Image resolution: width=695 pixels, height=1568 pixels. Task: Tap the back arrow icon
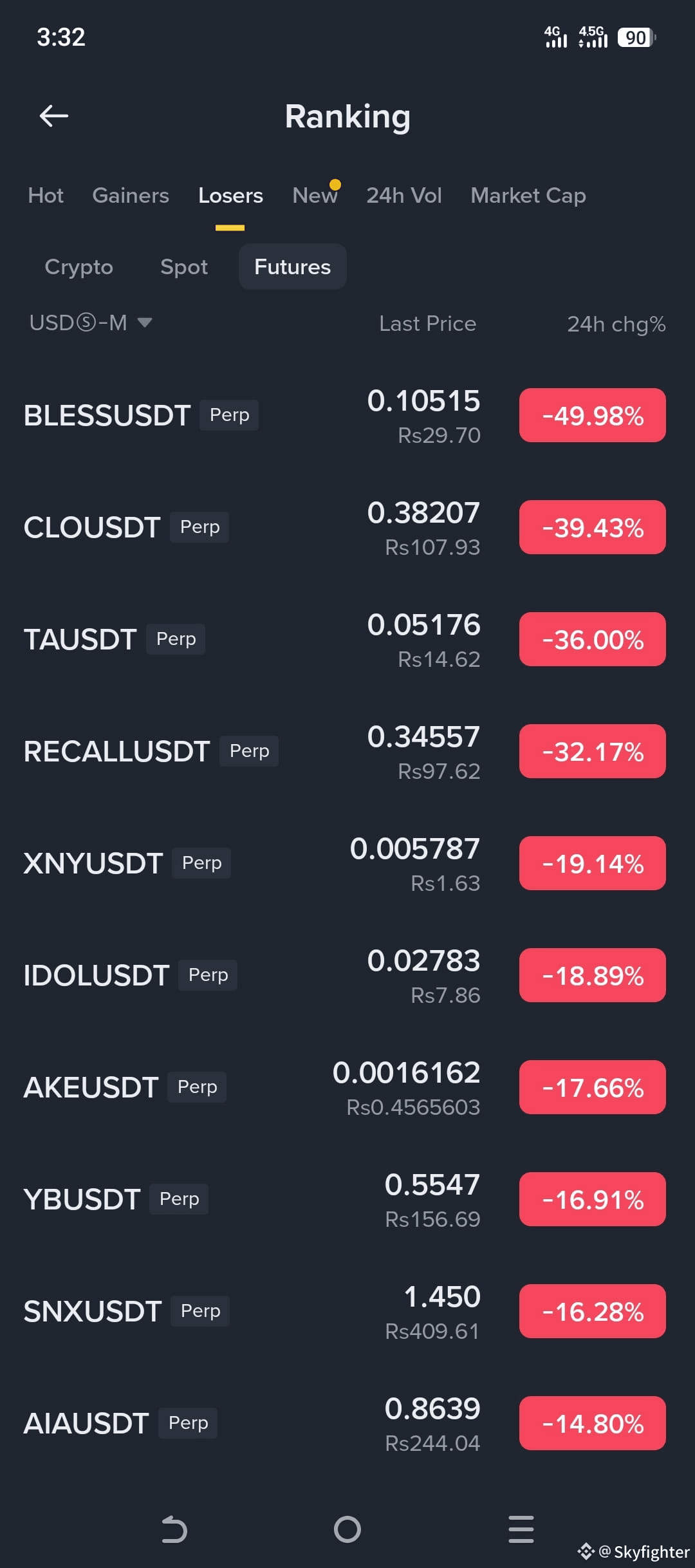click(x=54, y=116)
